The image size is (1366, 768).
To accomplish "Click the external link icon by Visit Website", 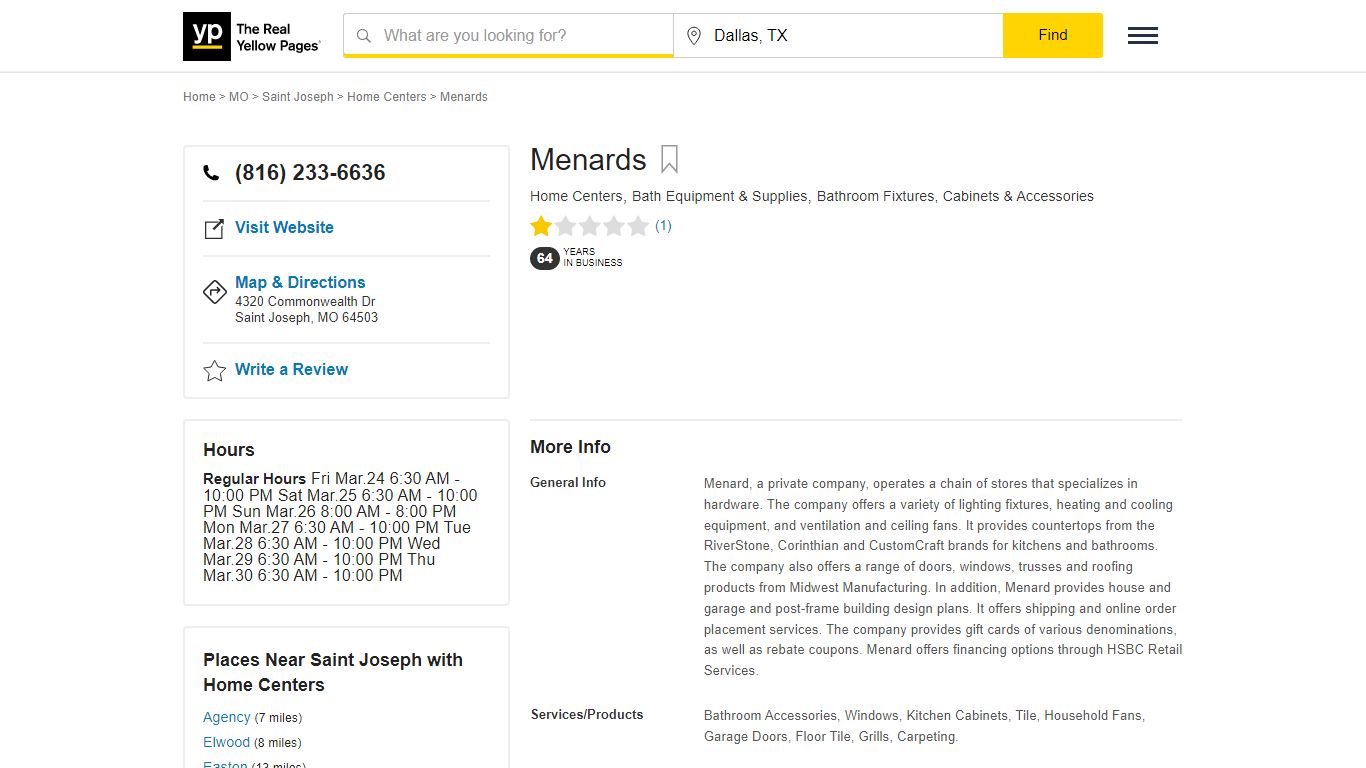I will point(214,229).
